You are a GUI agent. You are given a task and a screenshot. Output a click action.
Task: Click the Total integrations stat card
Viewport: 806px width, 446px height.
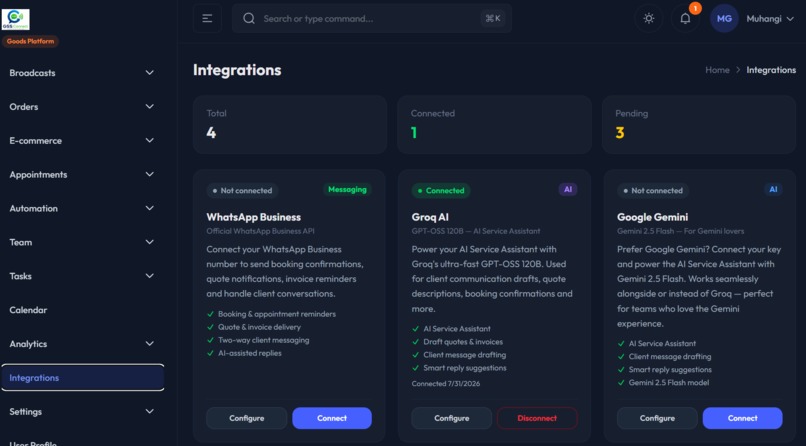click(290, 124)
